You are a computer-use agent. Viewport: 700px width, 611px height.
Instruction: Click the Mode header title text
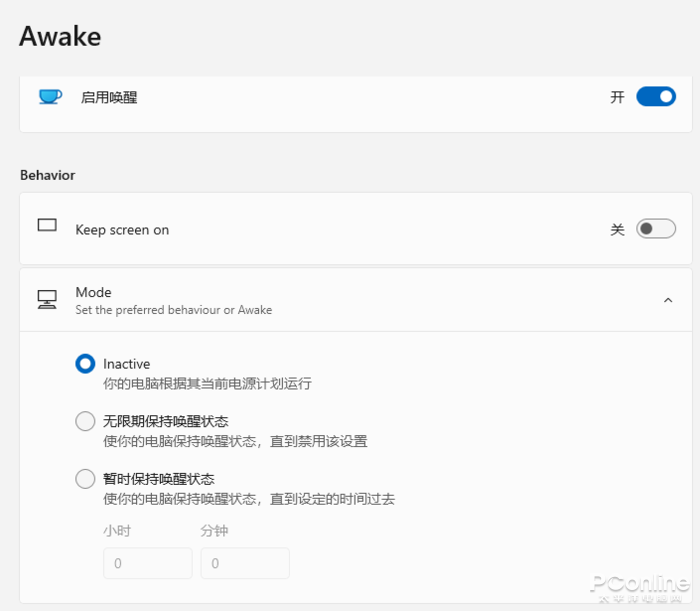94,292
